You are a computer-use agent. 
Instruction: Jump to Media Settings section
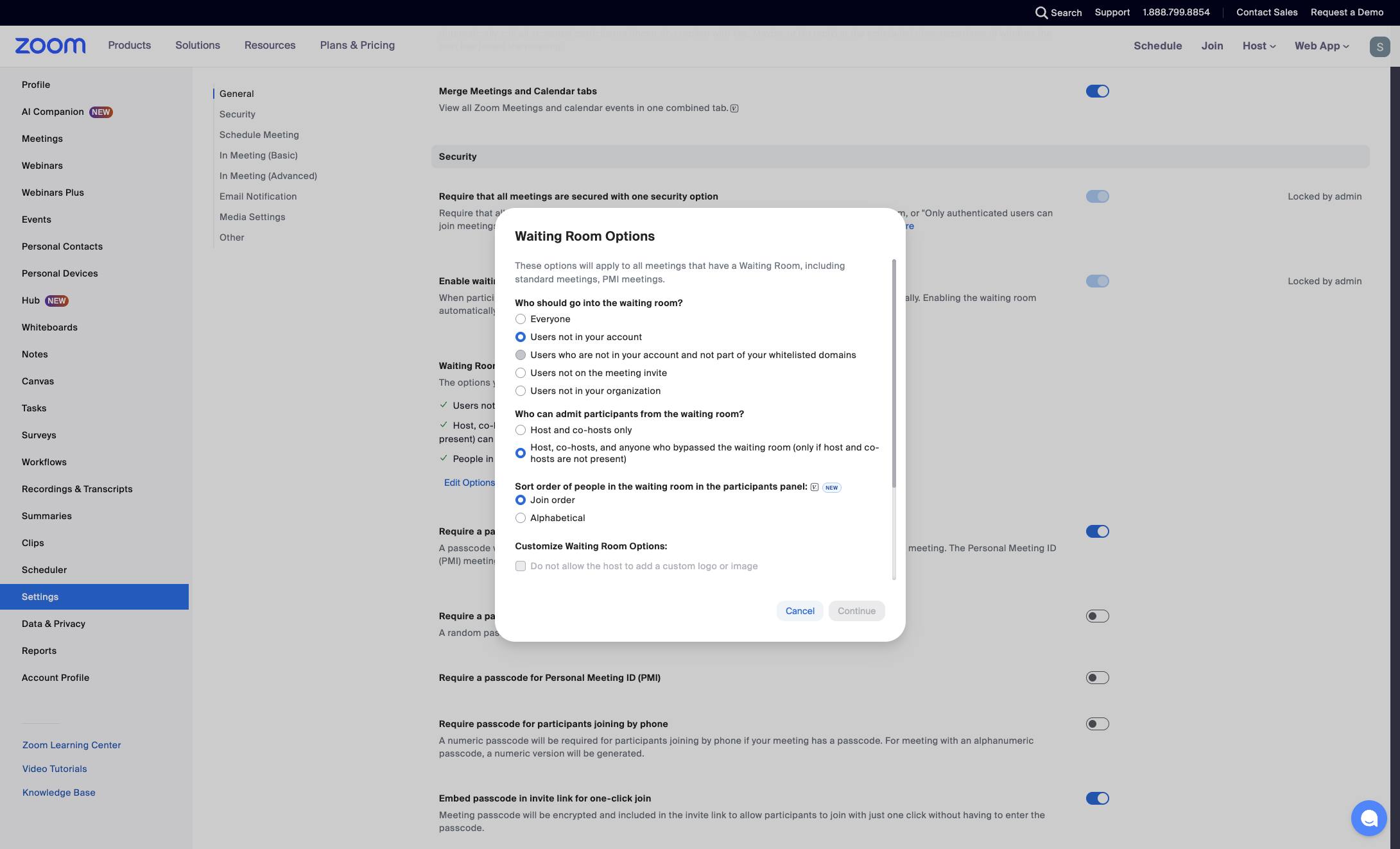coord(252,217)
